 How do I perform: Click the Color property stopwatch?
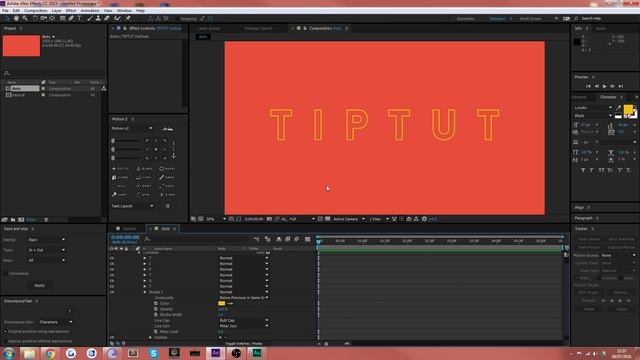[x=156, y=303]
